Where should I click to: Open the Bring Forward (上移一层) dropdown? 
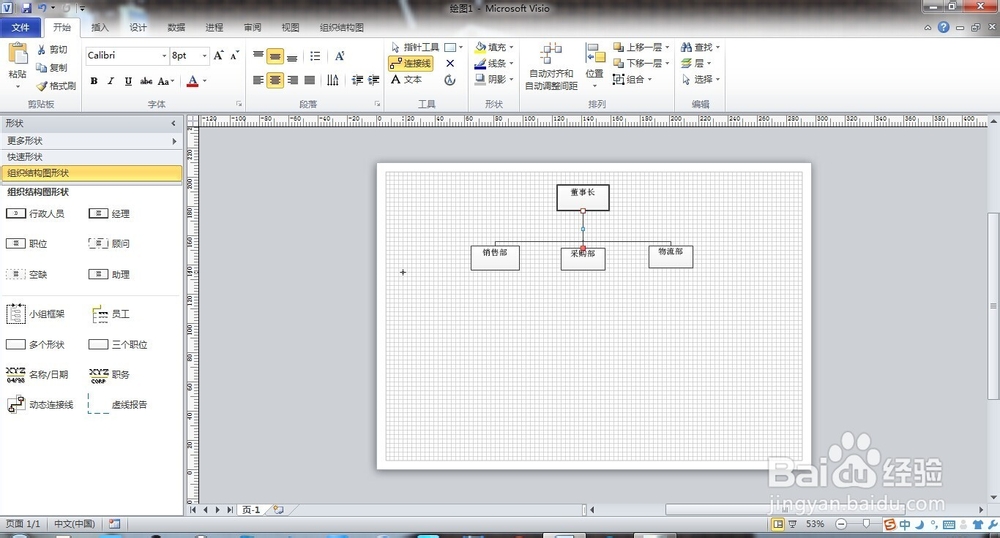pyautogui.click(x=668, y=47)
